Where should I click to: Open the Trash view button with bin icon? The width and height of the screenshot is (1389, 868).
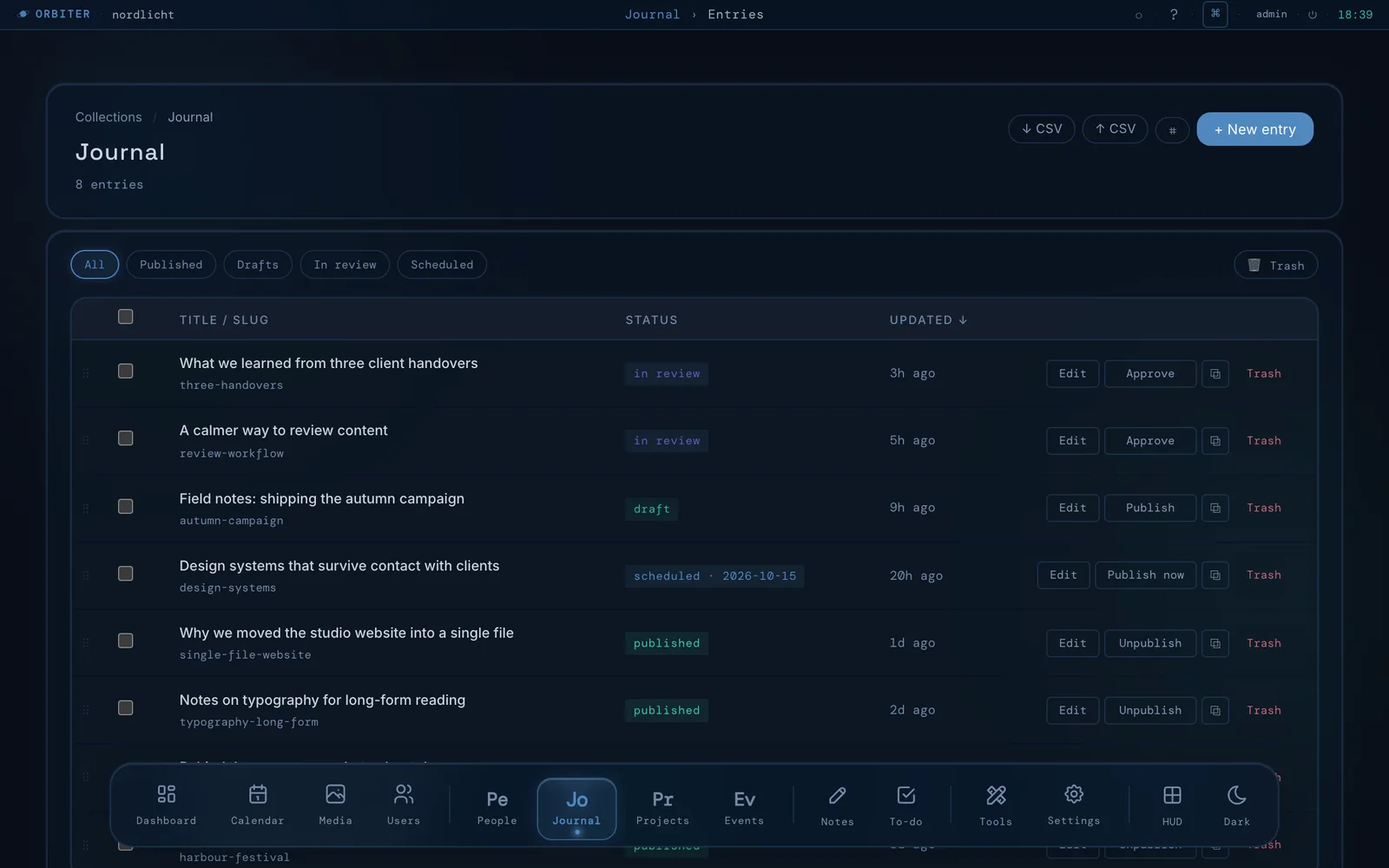(1275, 265)
